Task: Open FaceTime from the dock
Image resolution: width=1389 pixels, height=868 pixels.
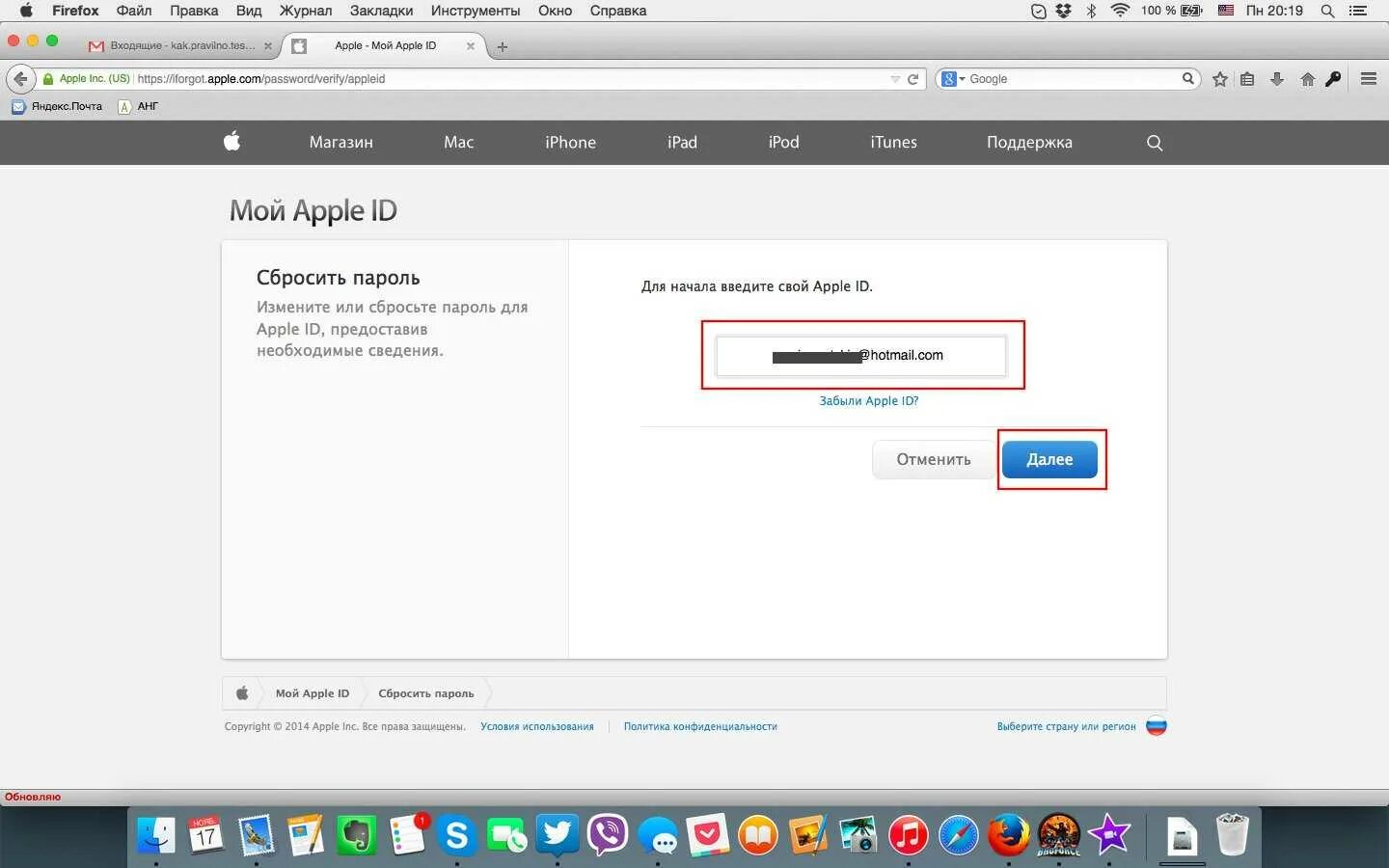Action: (506, 835)
